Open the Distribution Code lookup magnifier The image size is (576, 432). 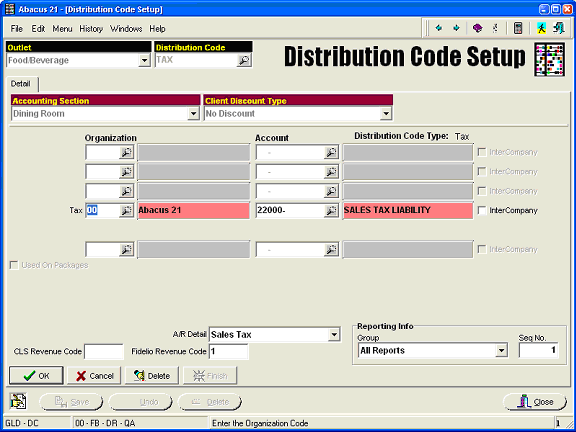tap(244, 60)
